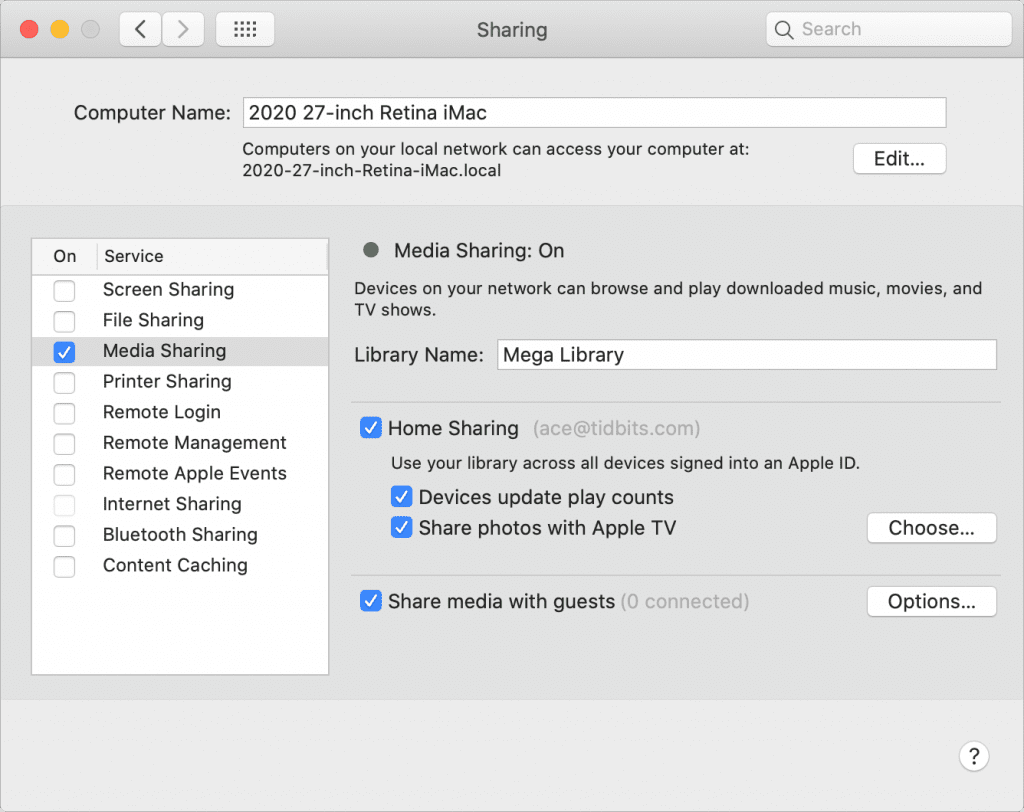Image resolution: width=1024 pixels, height=812 pixels.
Task: Open help with the question mark button
Action: click(x=974, y=756)
